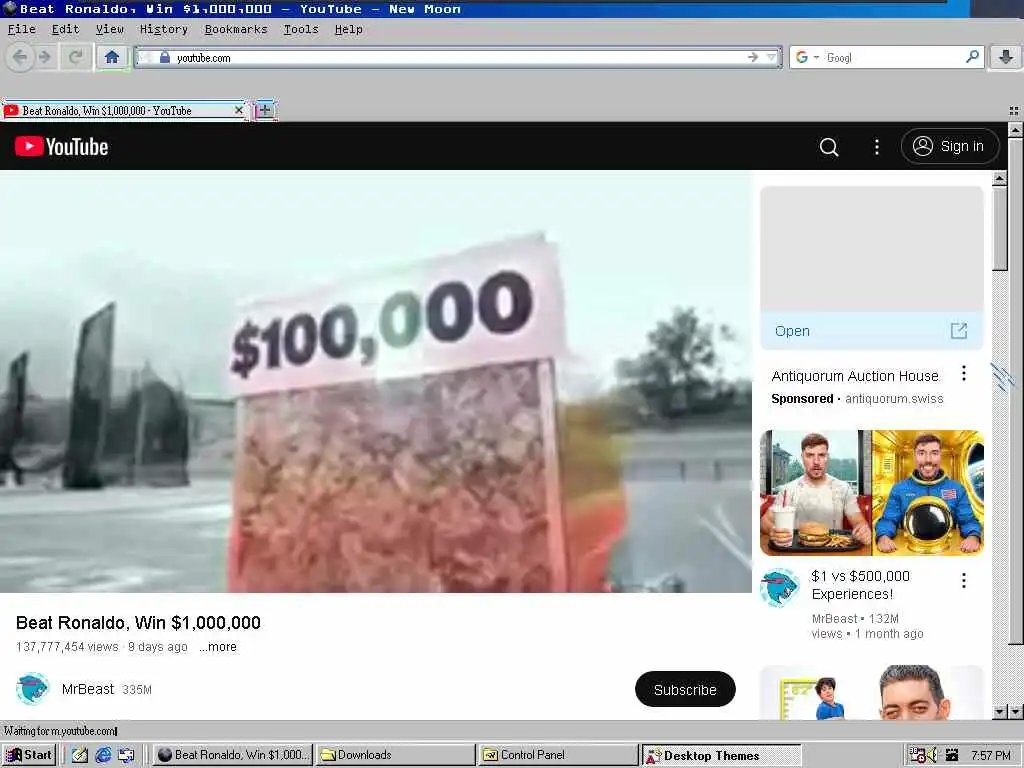The height and width of the screenshot is (768, 1024).
Task: Open the Tools menu
Action: pos(301,29)
